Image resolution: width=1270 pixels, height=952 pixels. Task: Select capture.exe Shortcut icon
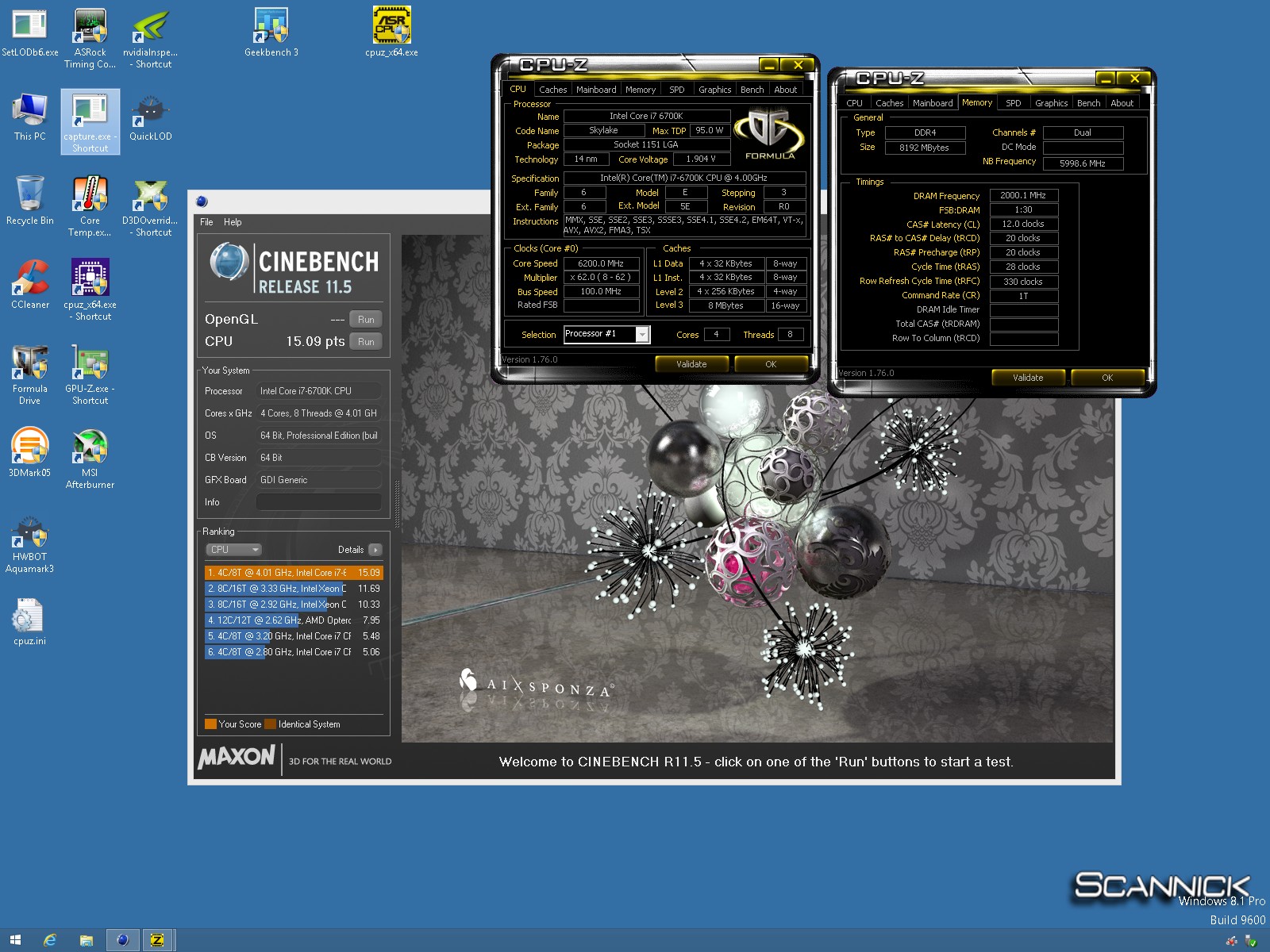pos(90,121)
